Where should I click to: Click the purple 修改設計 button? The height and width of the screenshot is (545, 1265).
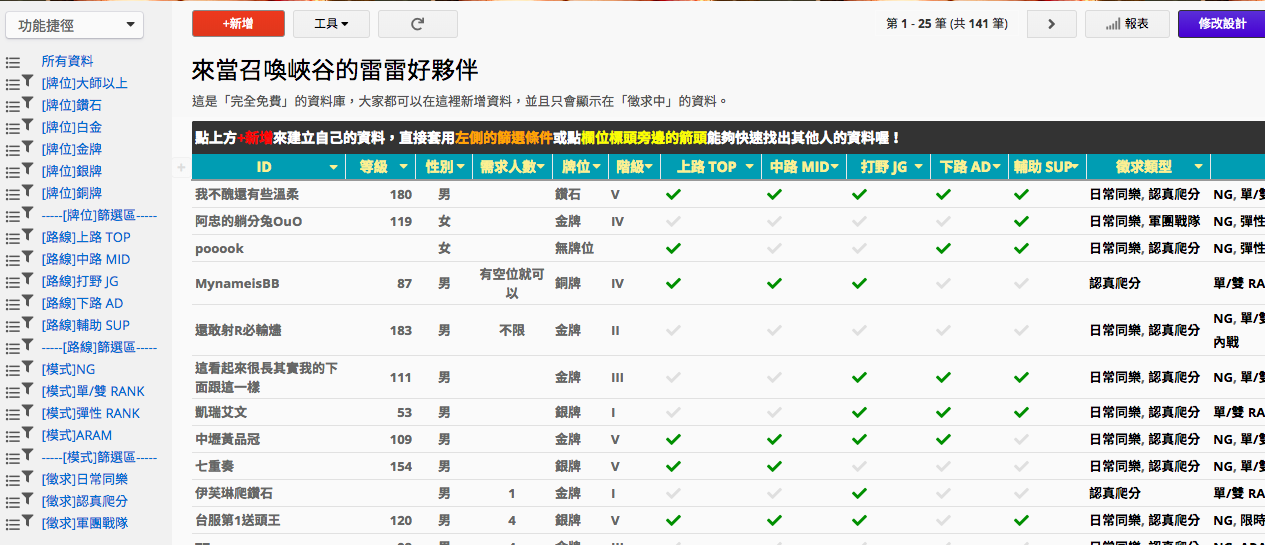(x=1221, y=24)
